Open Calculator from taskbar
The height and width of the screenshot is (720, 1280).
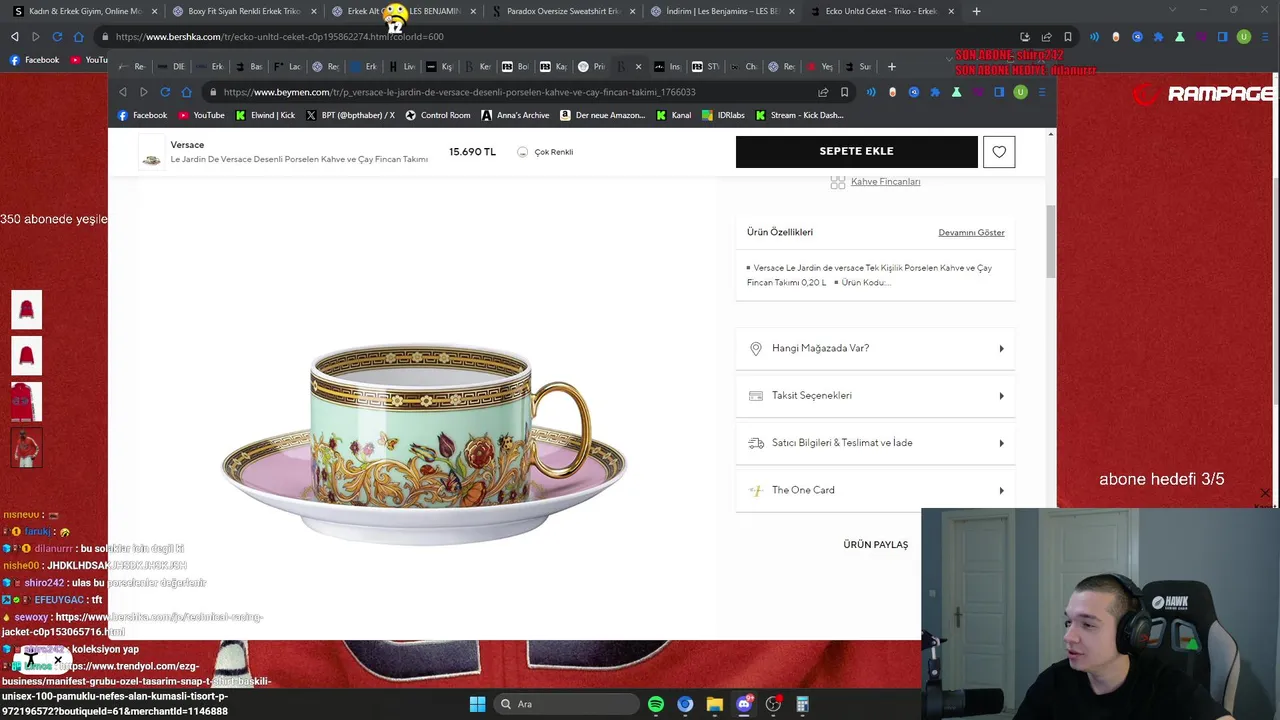click(802, 704)
